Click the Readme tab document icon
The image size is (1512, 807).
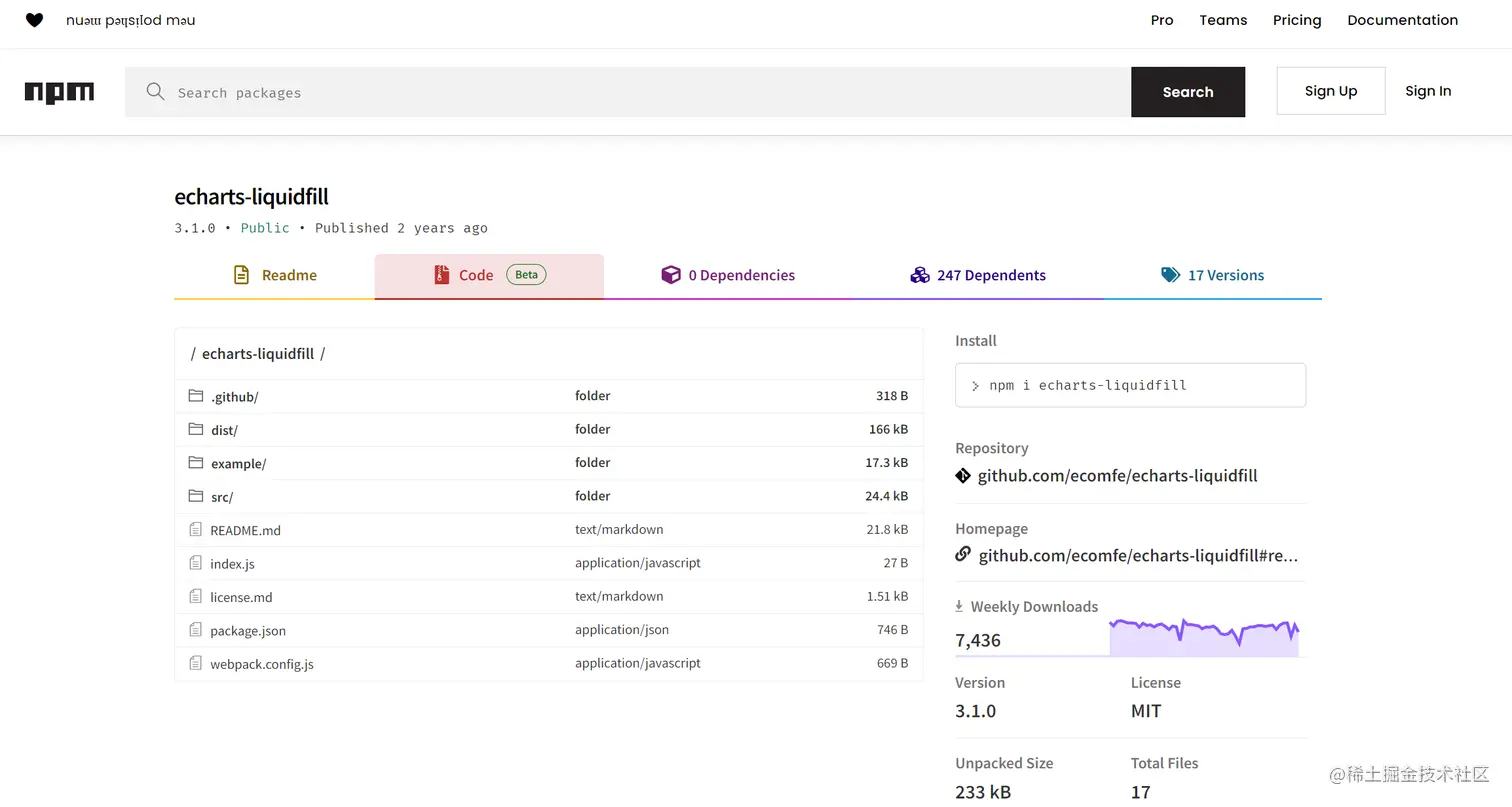click(241, 275)
